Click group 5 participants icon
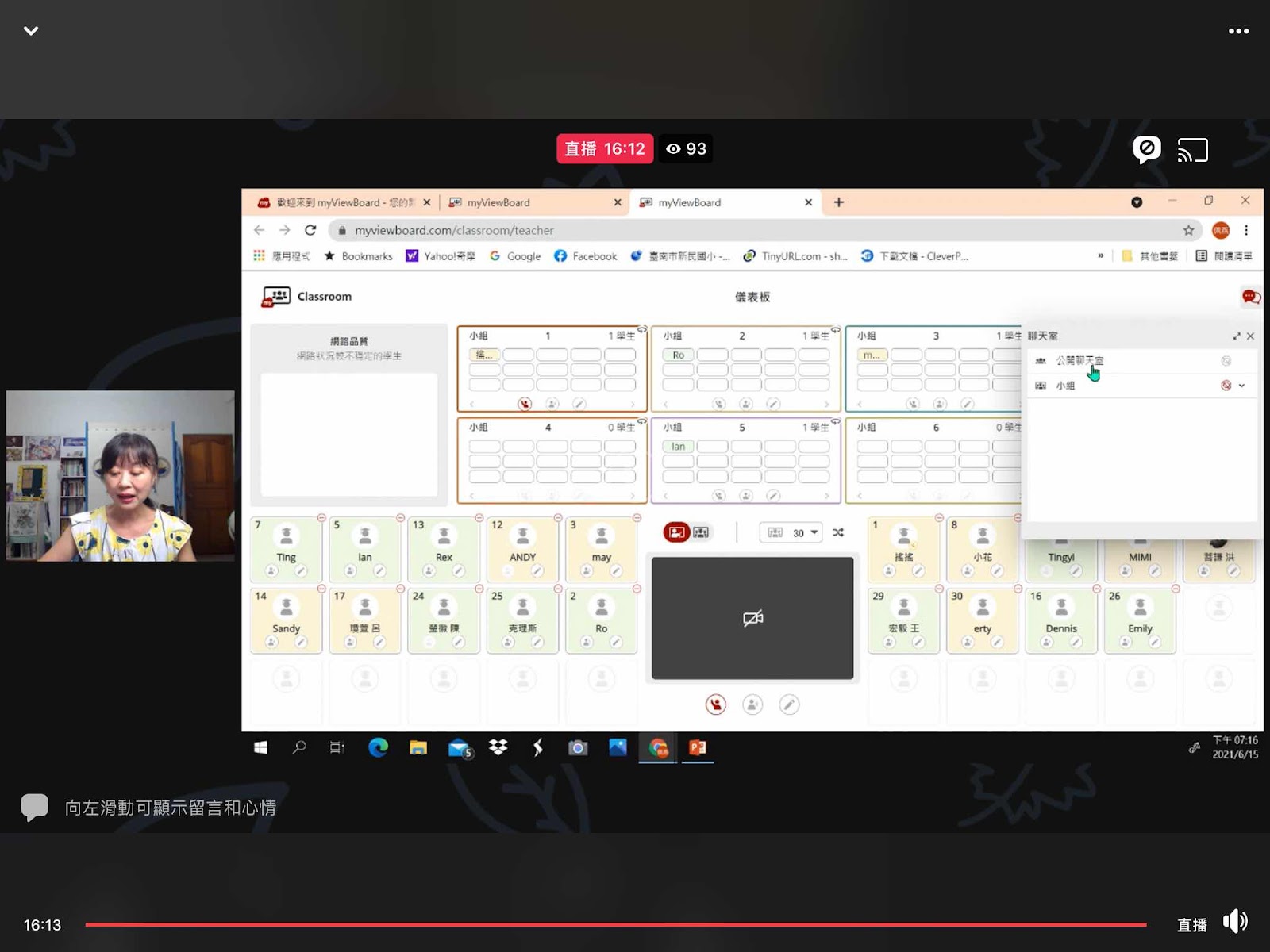Screen dimensions: 1270x952 pos(746,495)
